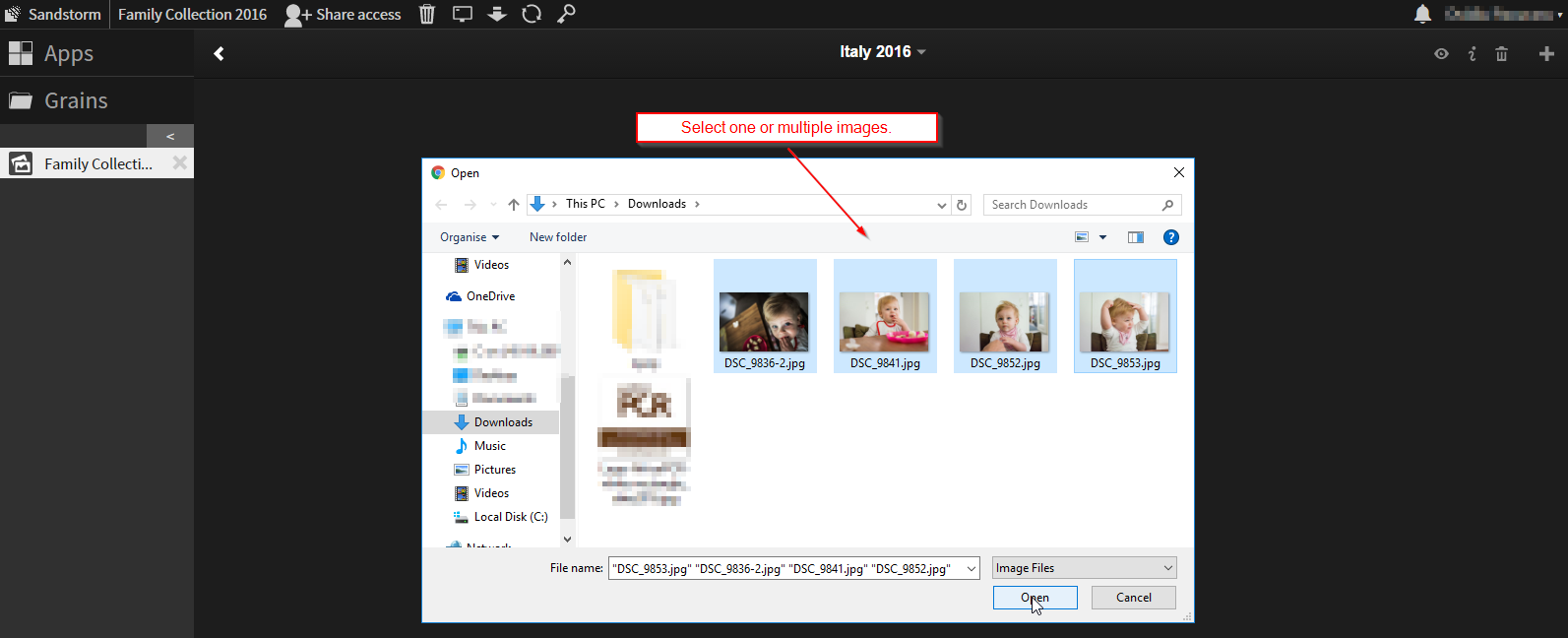The width and height of the screenshot is (1568, 638).
Task: Click the key icon in top bar
Action: click(x=566, y=14)
